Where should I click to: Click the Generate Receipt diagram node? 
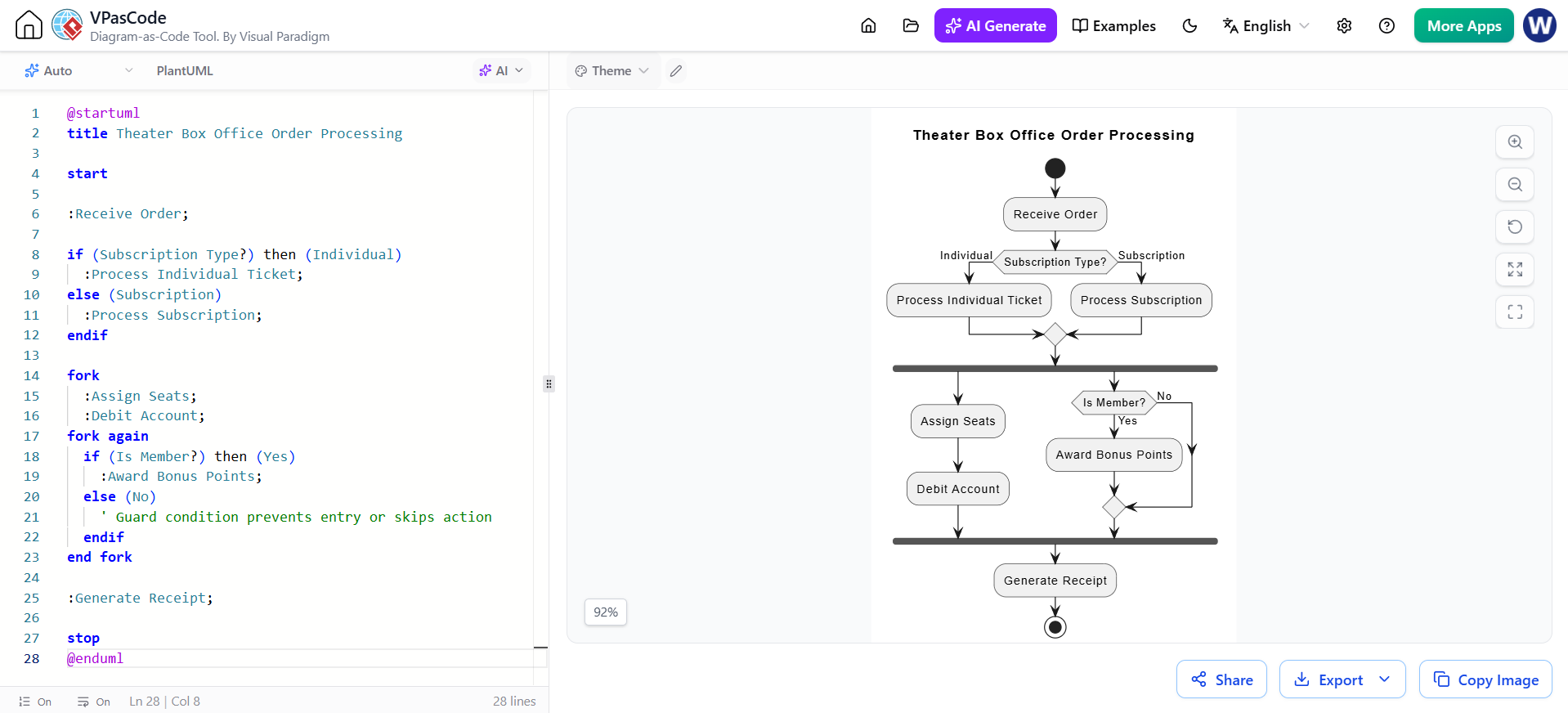1055,581
